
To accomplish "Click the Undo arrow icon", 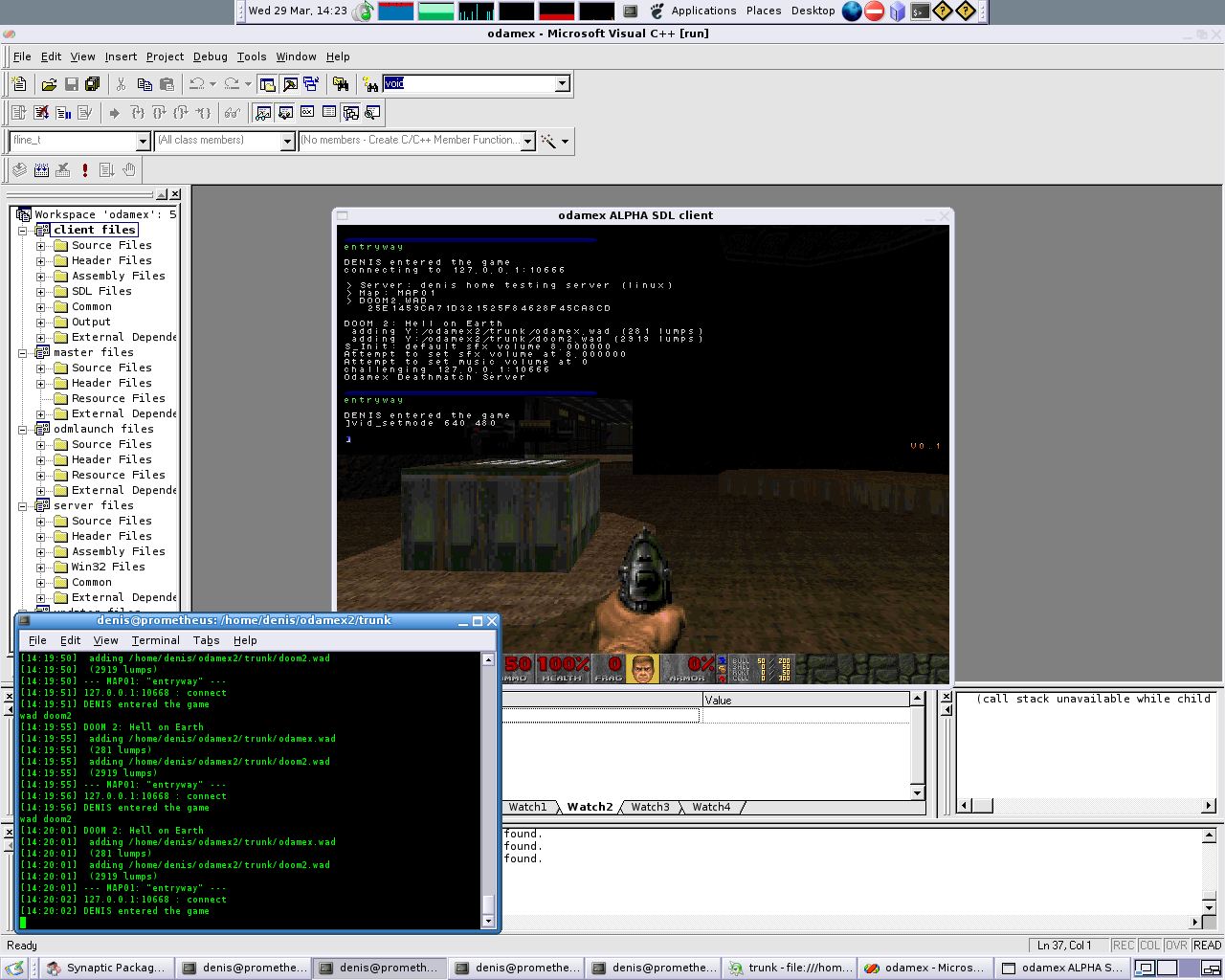I will [196, 84].
